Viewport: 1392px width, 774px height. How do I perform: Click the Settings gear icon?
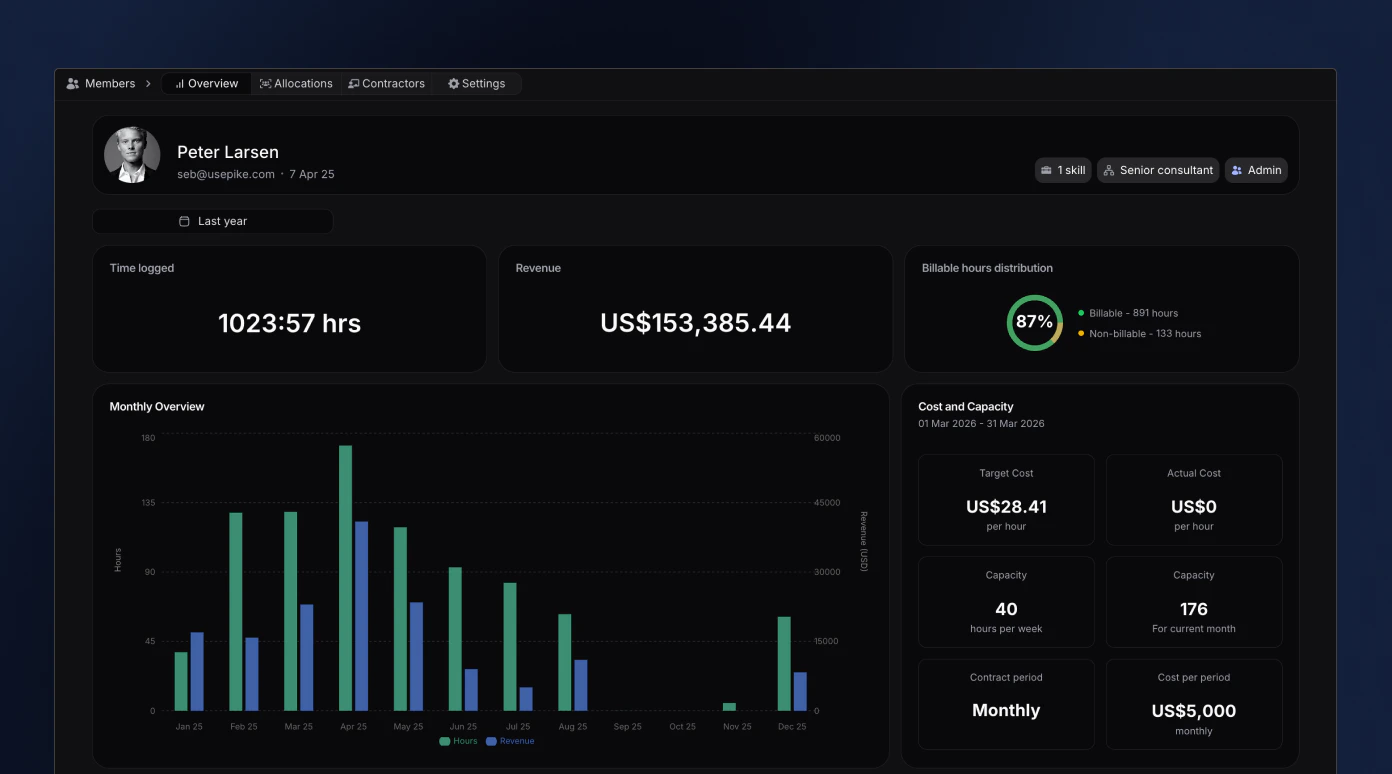[453, 84]
